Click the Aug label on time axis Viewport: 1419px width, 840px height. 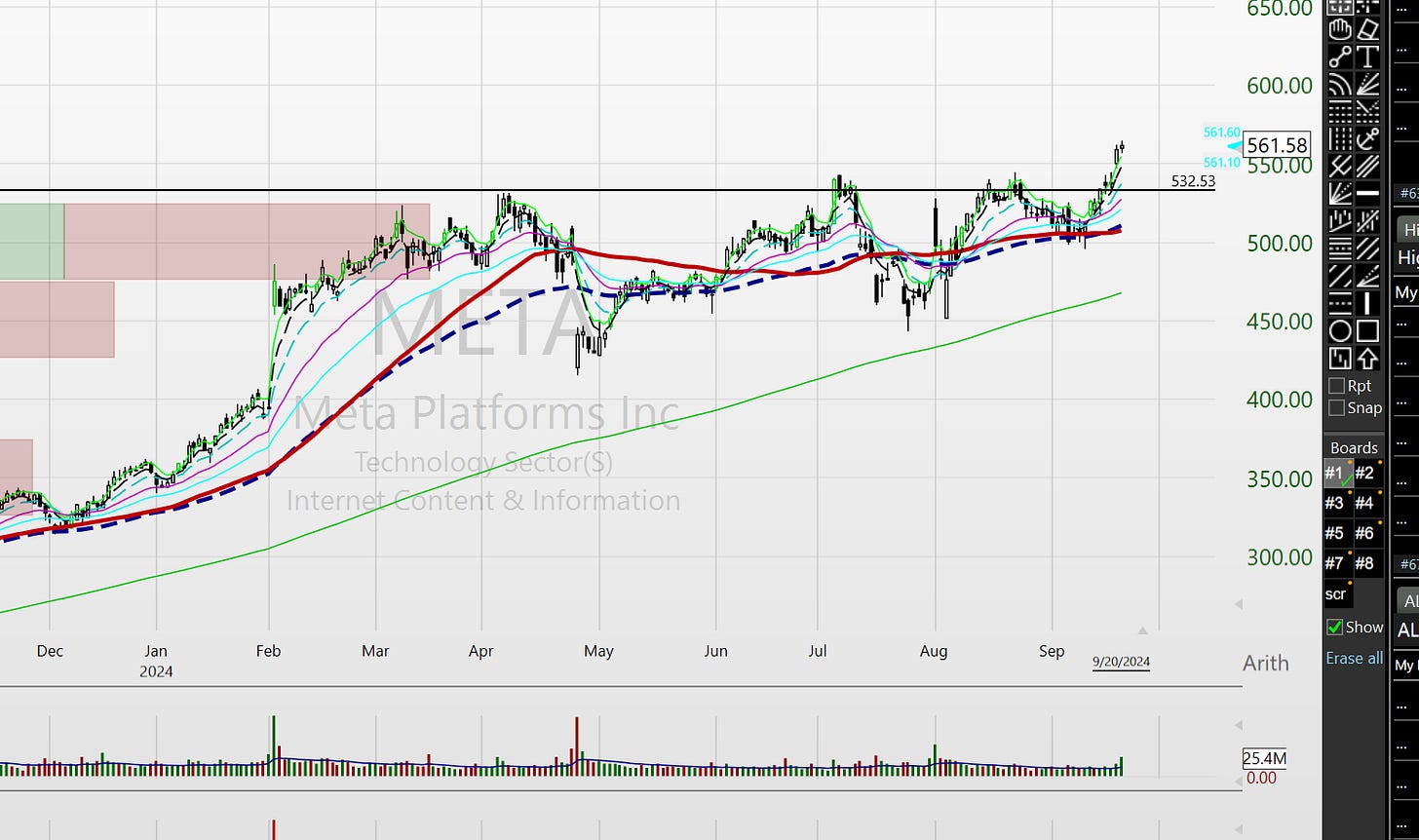tap(934, 651)
